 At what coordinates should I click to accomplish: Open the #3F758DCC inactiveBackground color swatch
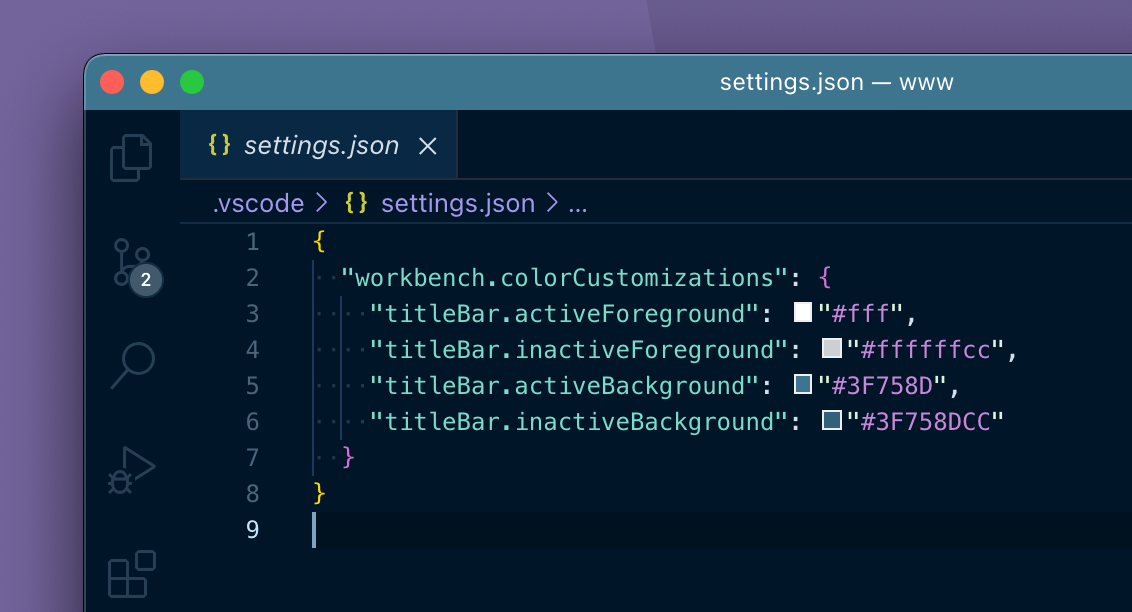tap(831, 421)
